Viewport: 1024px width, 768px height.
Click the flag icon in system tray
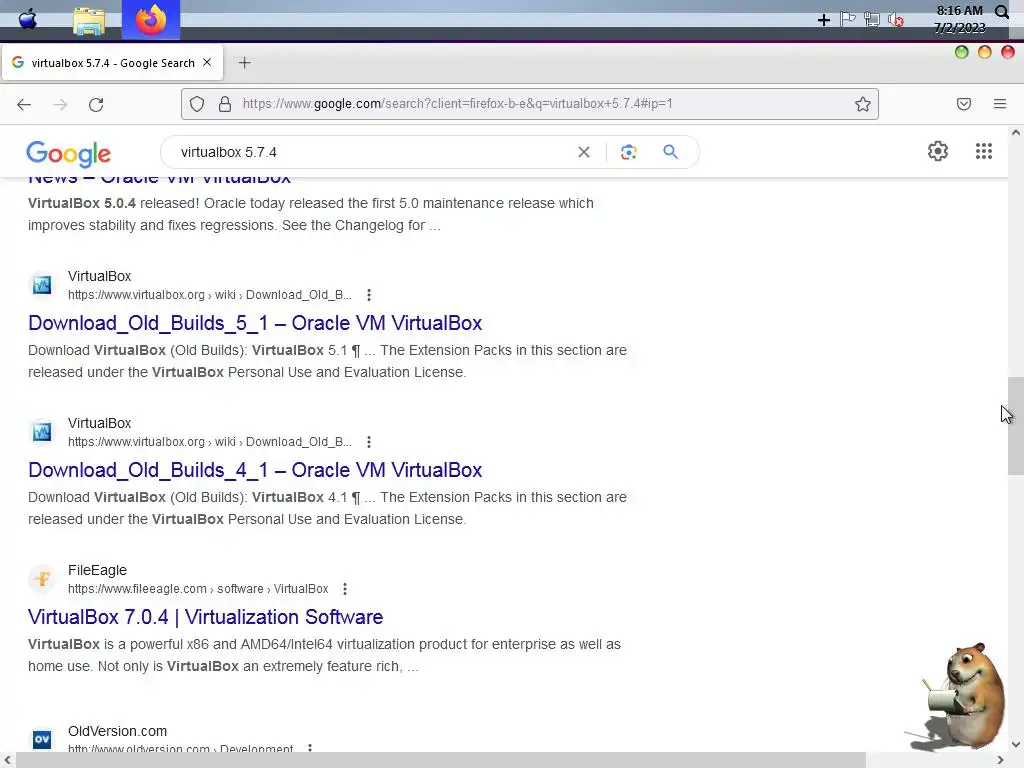click(x=848, y=19)
